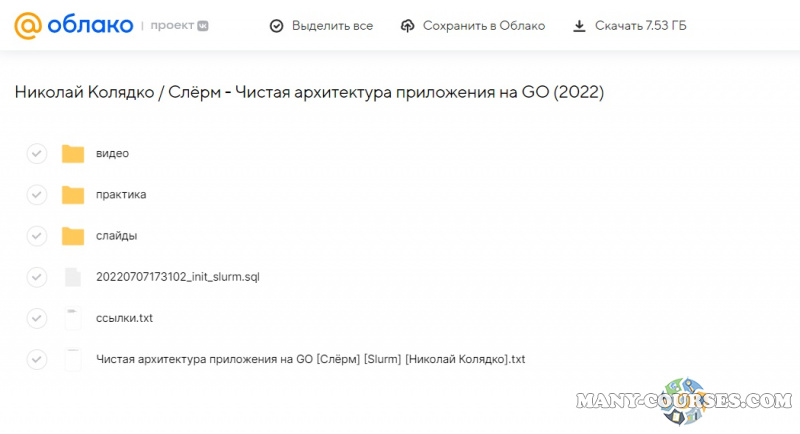This screenshot has height=434, width=800.
Task: Open the ссылки.txt file name
Action: [x=124, y=318]
